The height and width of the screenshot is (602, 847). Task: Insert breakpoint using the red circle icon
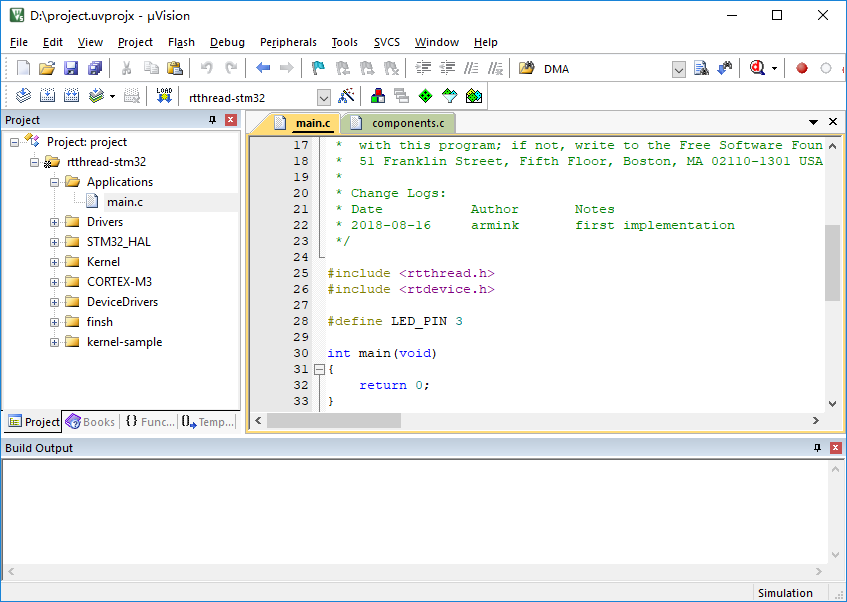click(801, 68)
